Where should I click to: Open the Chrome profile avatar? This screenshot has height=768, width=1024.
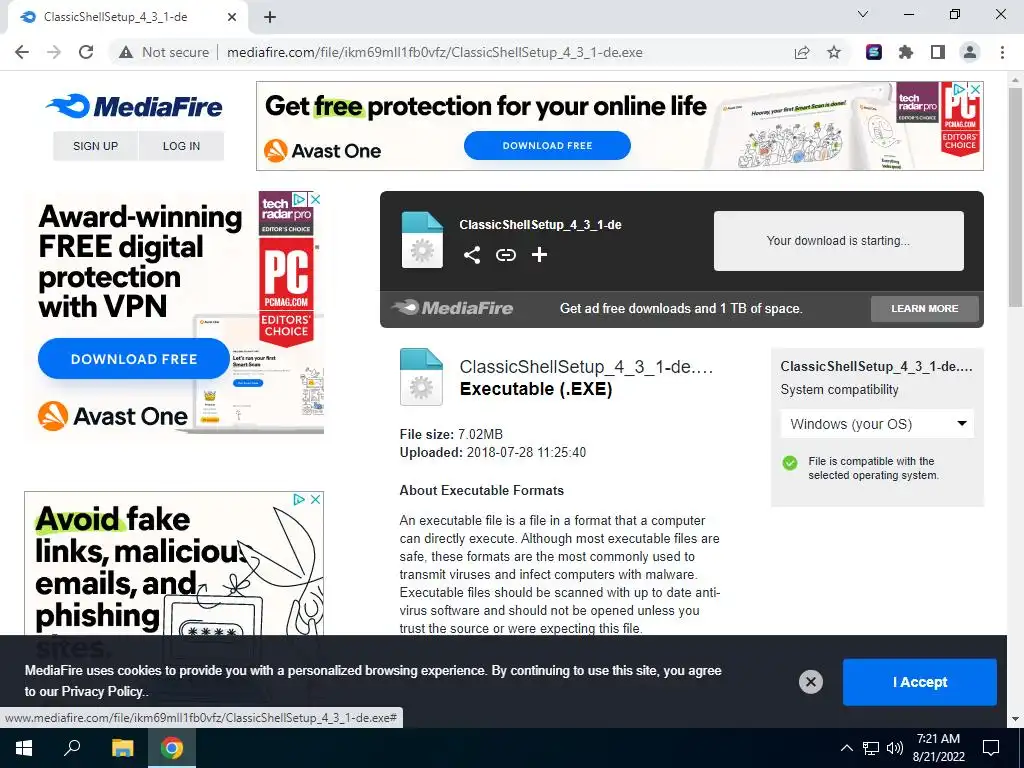click(970, 52)
